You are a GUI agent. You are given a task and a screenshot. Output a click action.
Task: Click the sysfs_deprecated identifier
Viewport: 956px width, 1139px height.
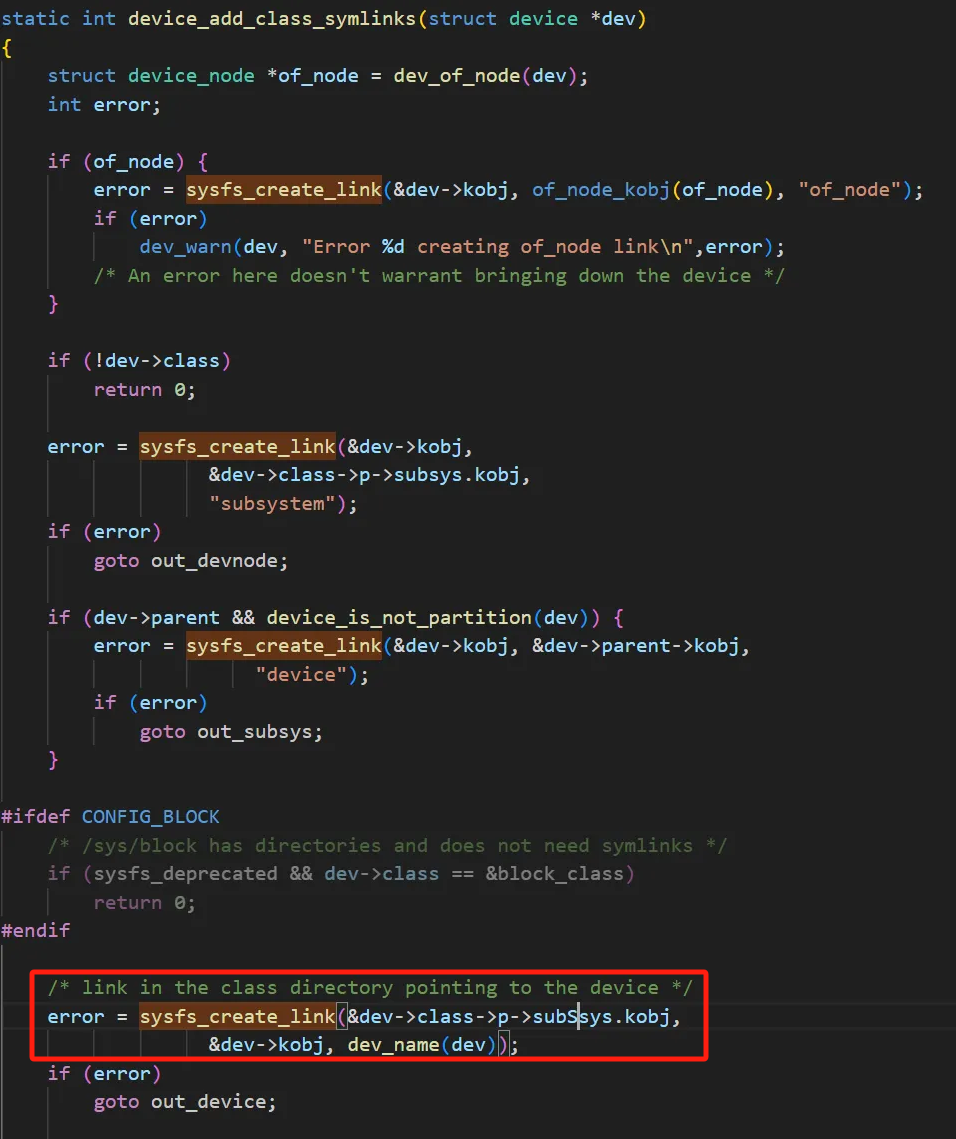pos(185,873)
